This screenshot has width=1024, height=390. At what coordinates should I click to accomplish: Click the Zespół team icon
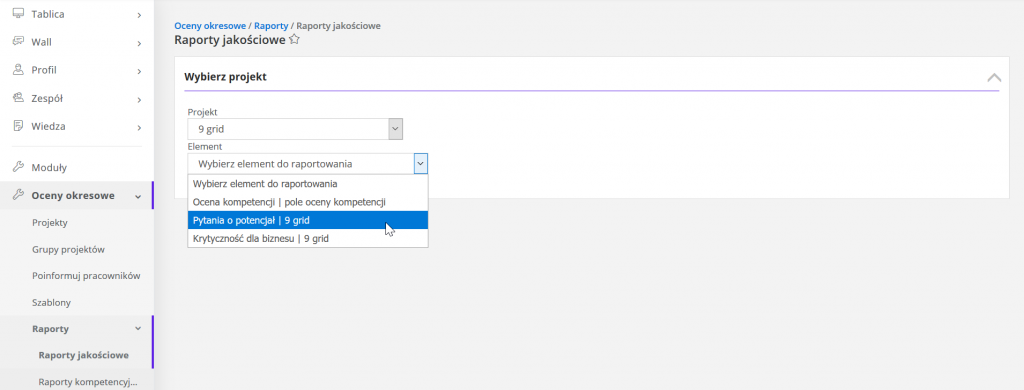[x=18, y=98]
